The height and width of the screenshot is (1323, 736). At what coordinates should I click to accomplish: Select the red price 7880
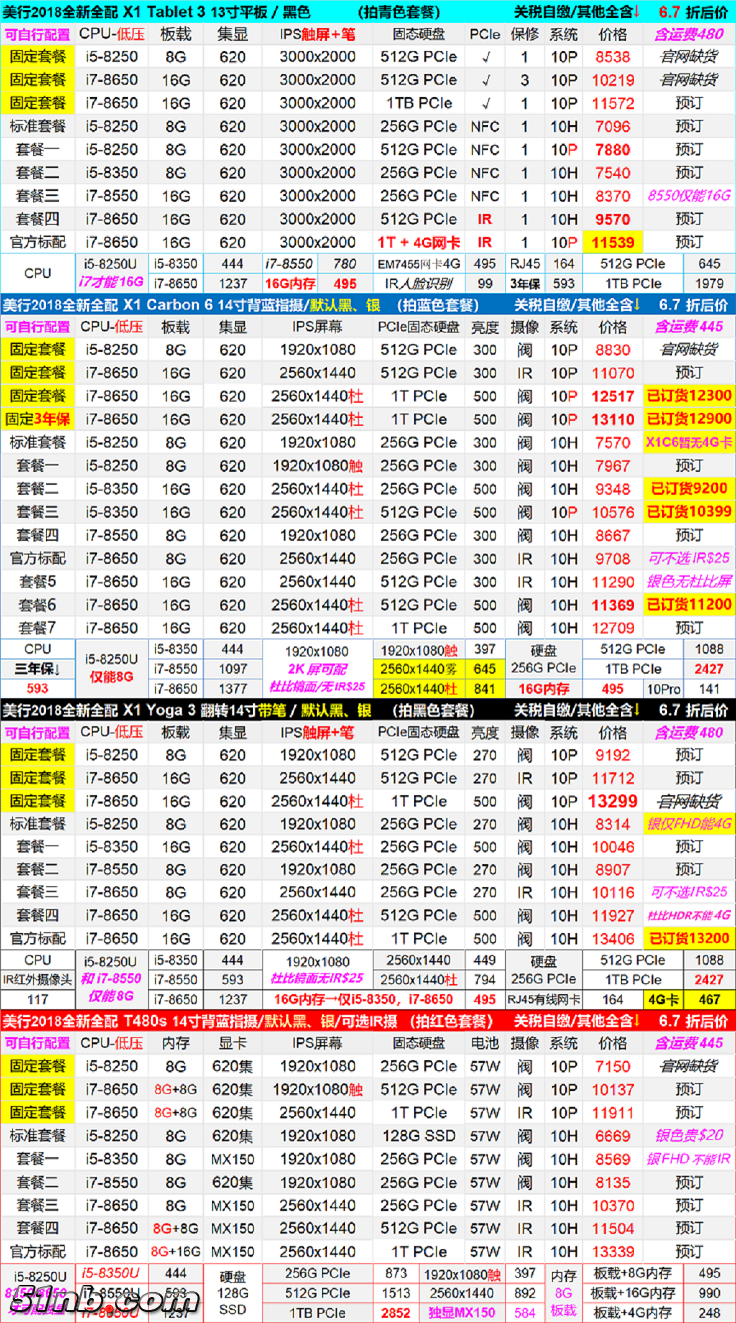pos(613,149)
